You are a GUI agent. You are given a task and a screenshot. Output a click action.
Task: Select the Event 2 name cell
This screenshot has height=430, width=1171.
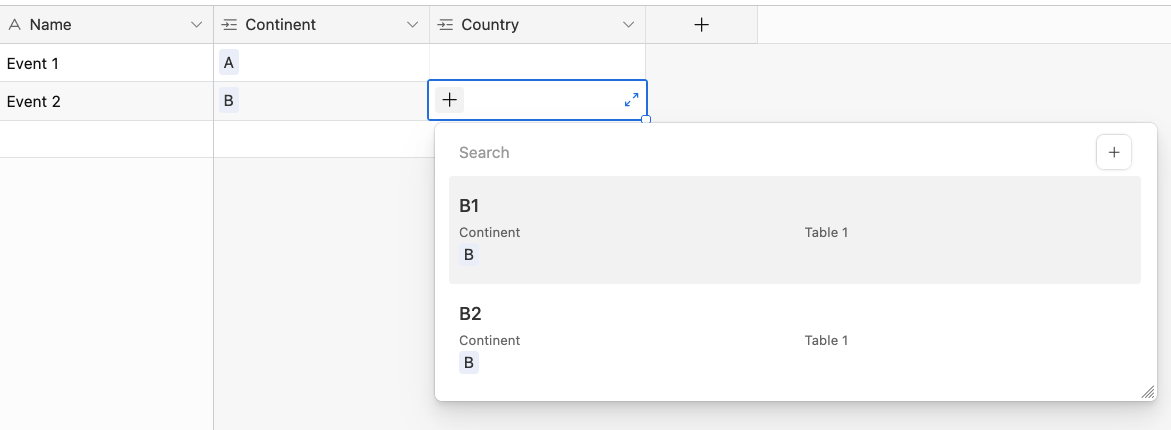click(x=107, y=101)
